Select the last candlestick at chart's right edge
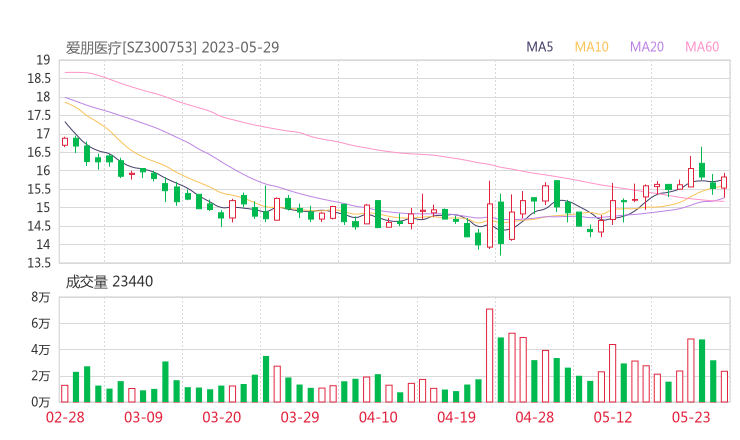 pyautogui.click(x=724, y=182)
